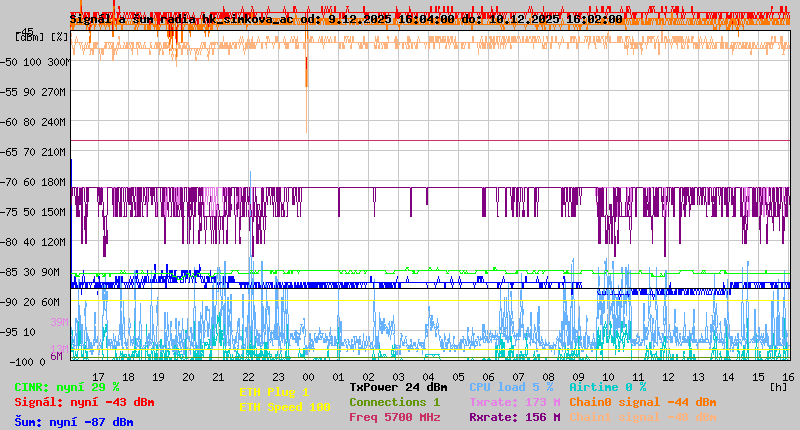Viewport: 800px width, 430px height.
Task: Click hour '16' on the time axis
Action: coord(788,377)
